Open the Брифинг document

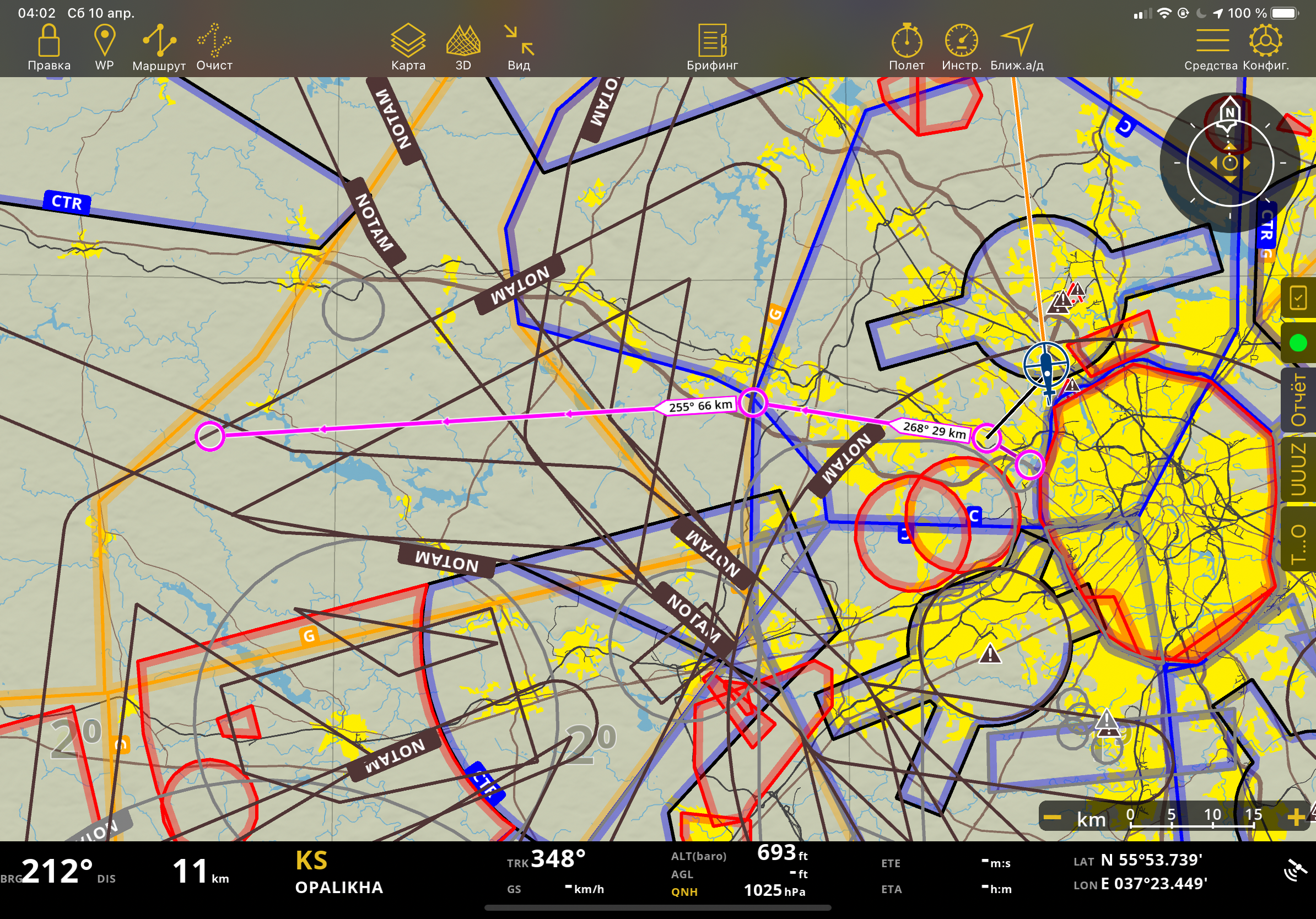click(712, 41)
